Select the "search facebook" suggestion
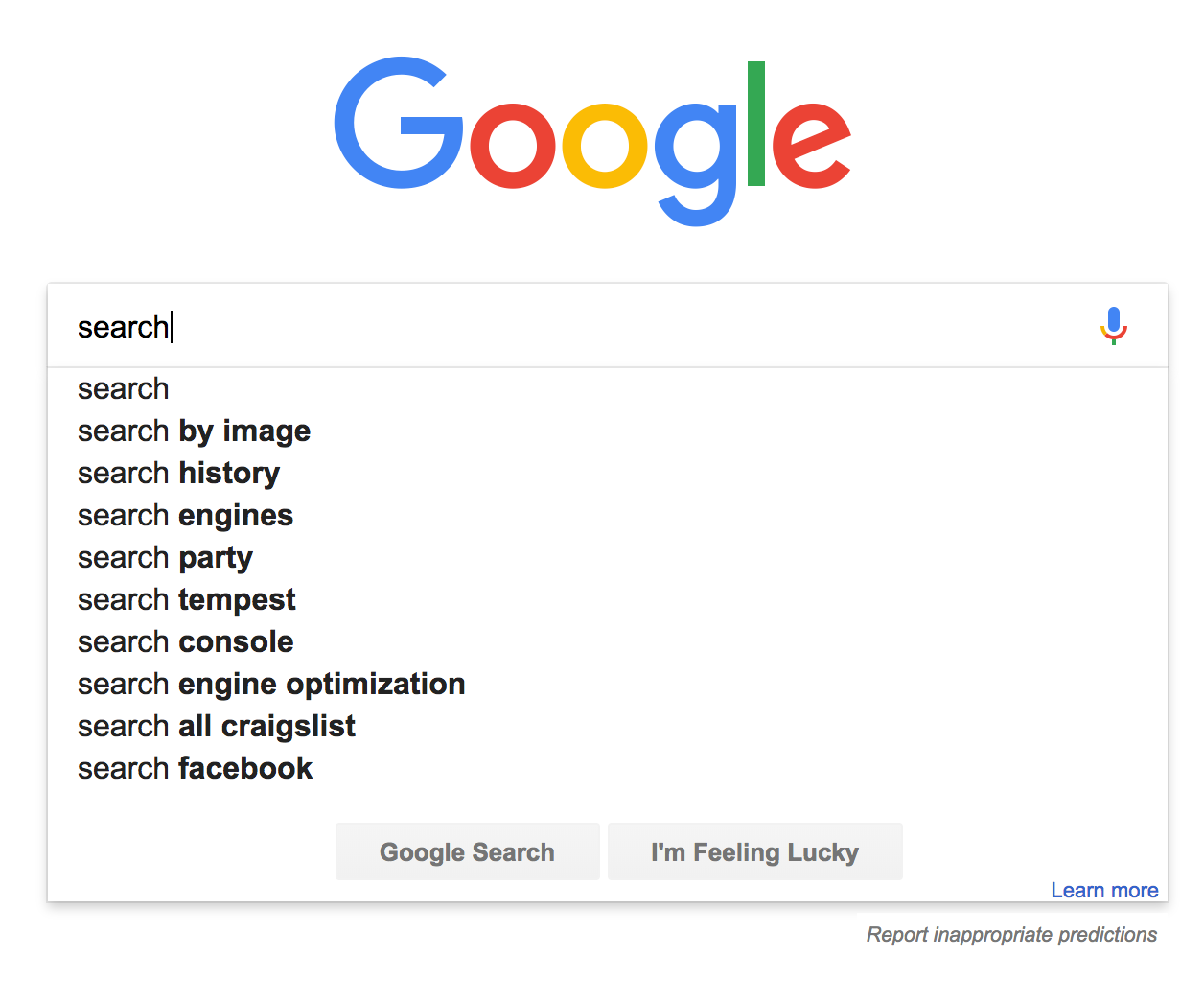Screen dimensions: 1204x1001 pyautogui.click(x=195, y=769)
